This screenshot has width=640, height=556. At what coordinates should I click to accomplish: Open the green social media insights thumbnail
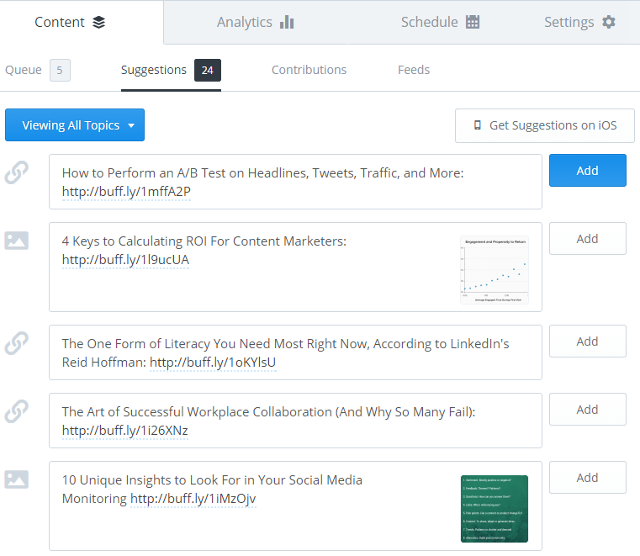[494, 508]
